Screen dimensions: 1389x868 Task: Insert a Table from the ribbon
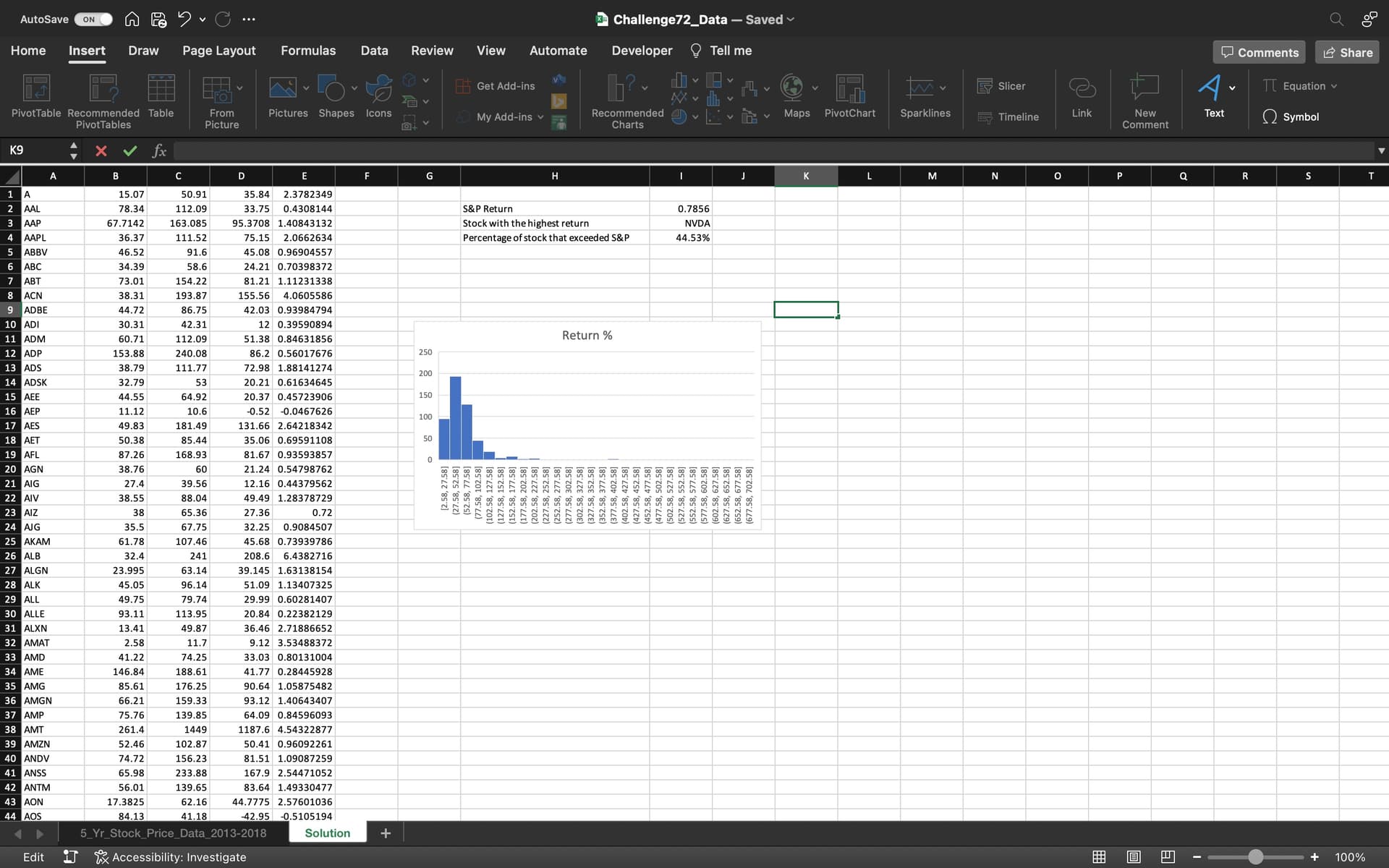pyautogui.click(x=161, y=96)
